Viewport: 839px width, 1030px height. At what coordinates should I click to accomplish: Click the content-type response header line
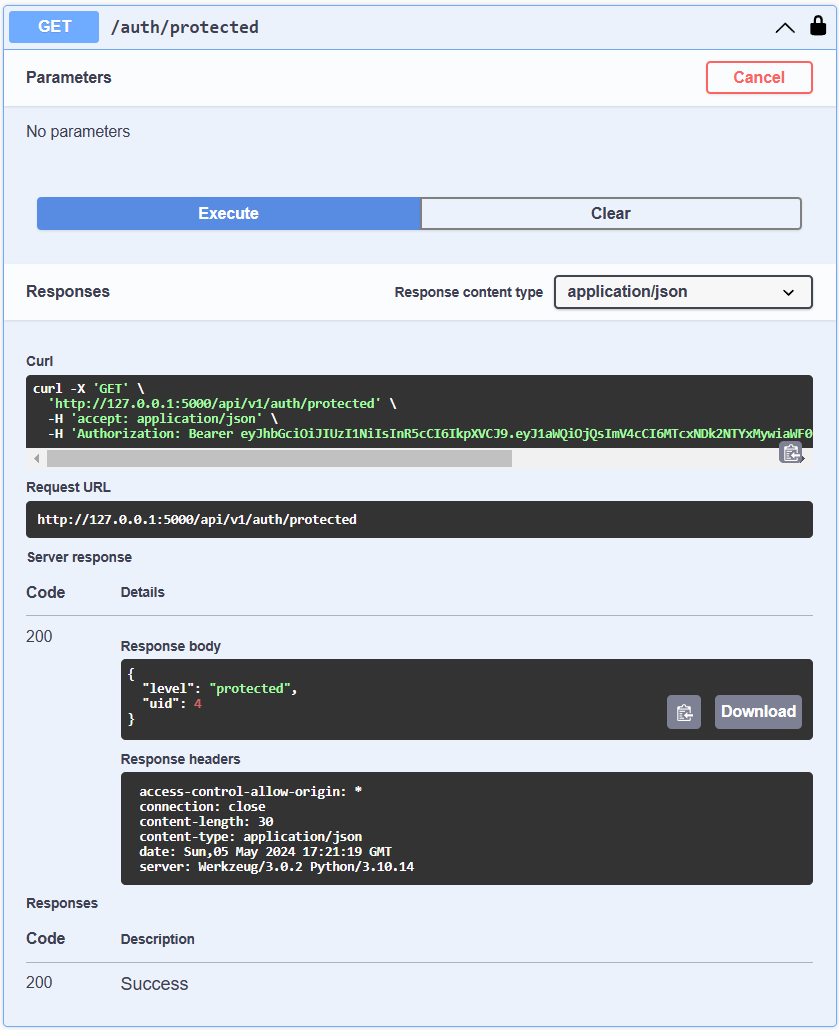click(250, 836)
